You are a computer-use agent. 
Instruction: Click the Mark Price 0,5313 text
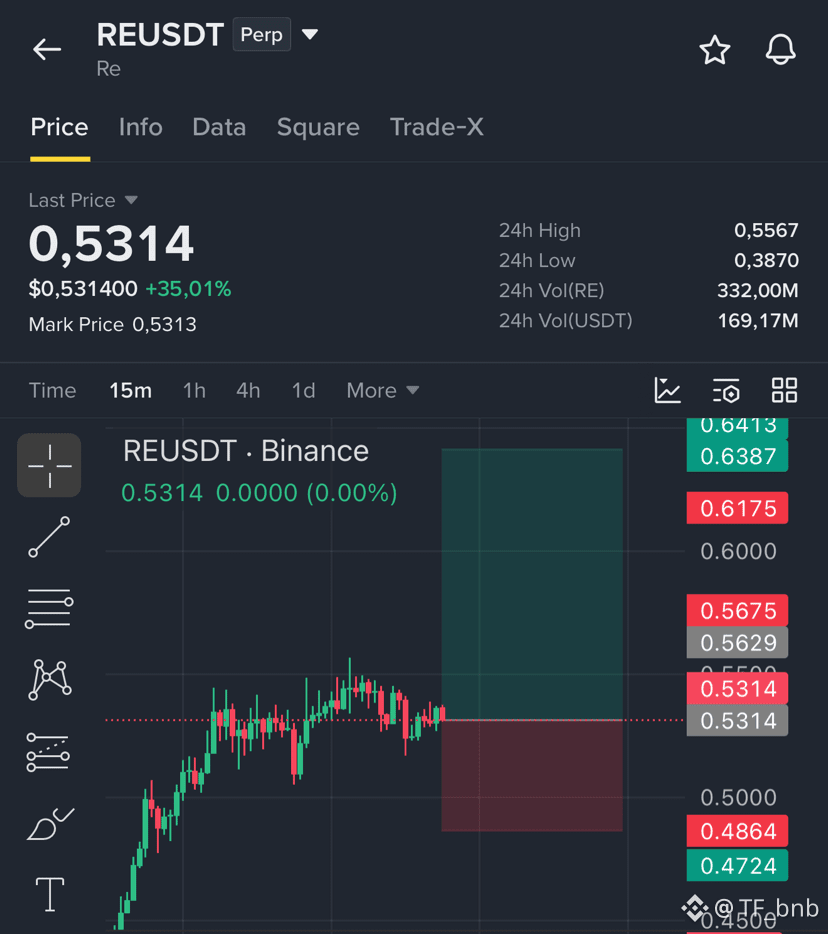tap(113, 325)
